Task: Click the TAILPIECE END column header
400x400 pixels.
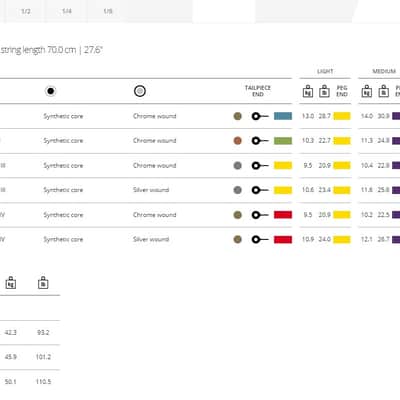Action: tap(258, 91)
